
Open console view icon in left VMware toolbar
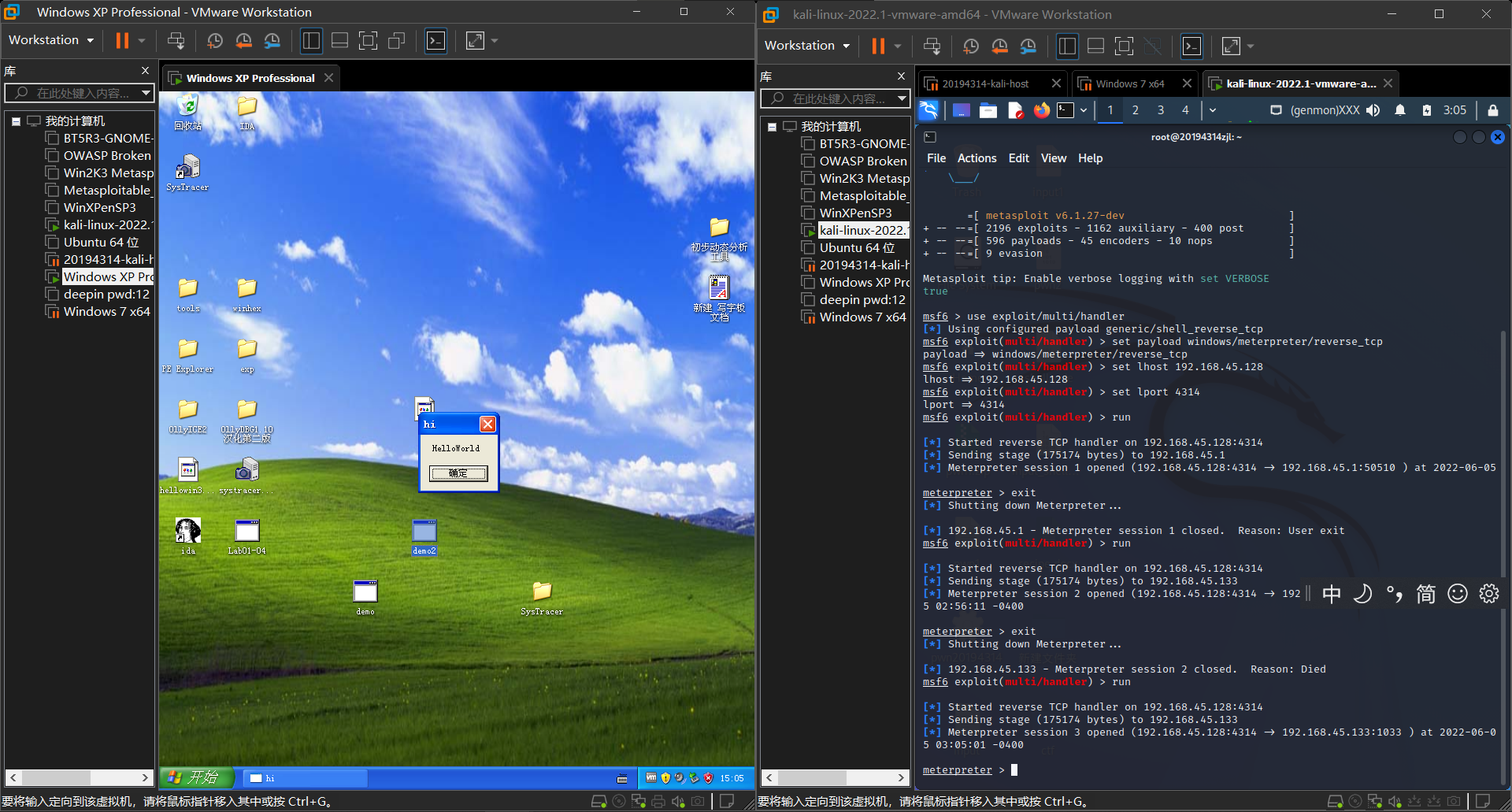click(x=435, y=40)
